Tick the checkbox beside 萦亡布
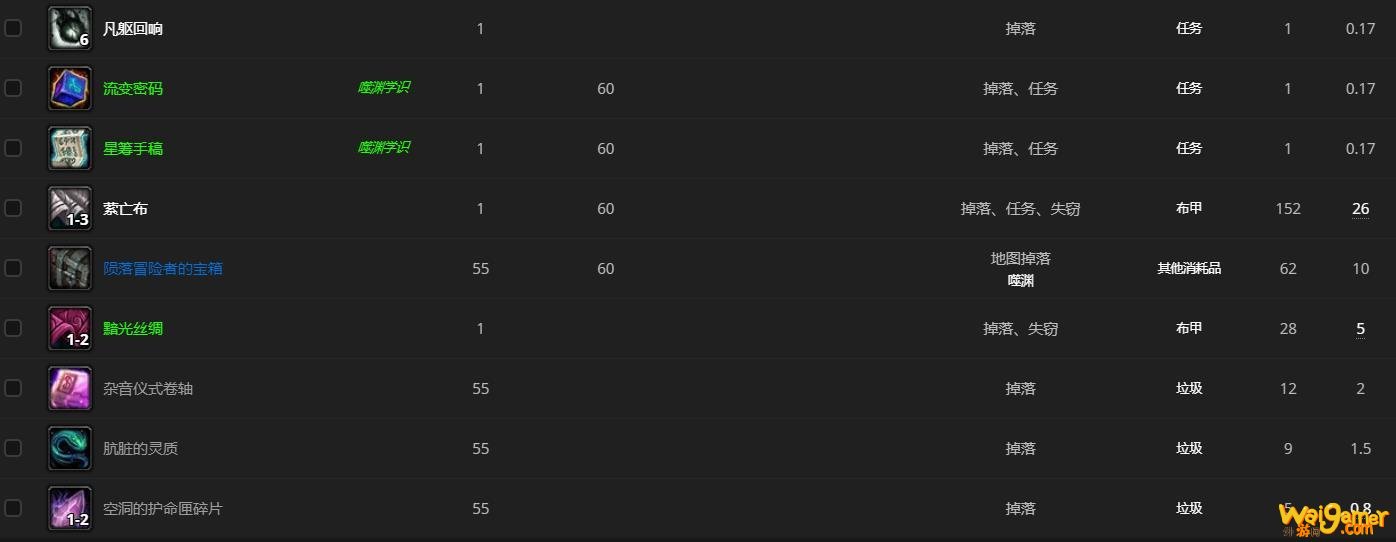The height and width of the screenshot is (542, 1396). tap(13, 208)
